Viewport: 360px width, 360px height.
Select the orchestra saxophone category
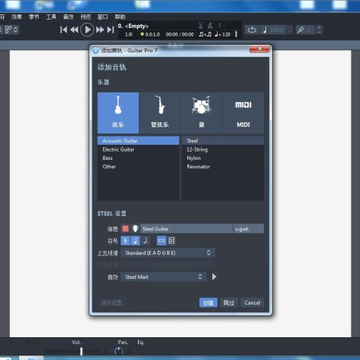[x=160, y=113]
